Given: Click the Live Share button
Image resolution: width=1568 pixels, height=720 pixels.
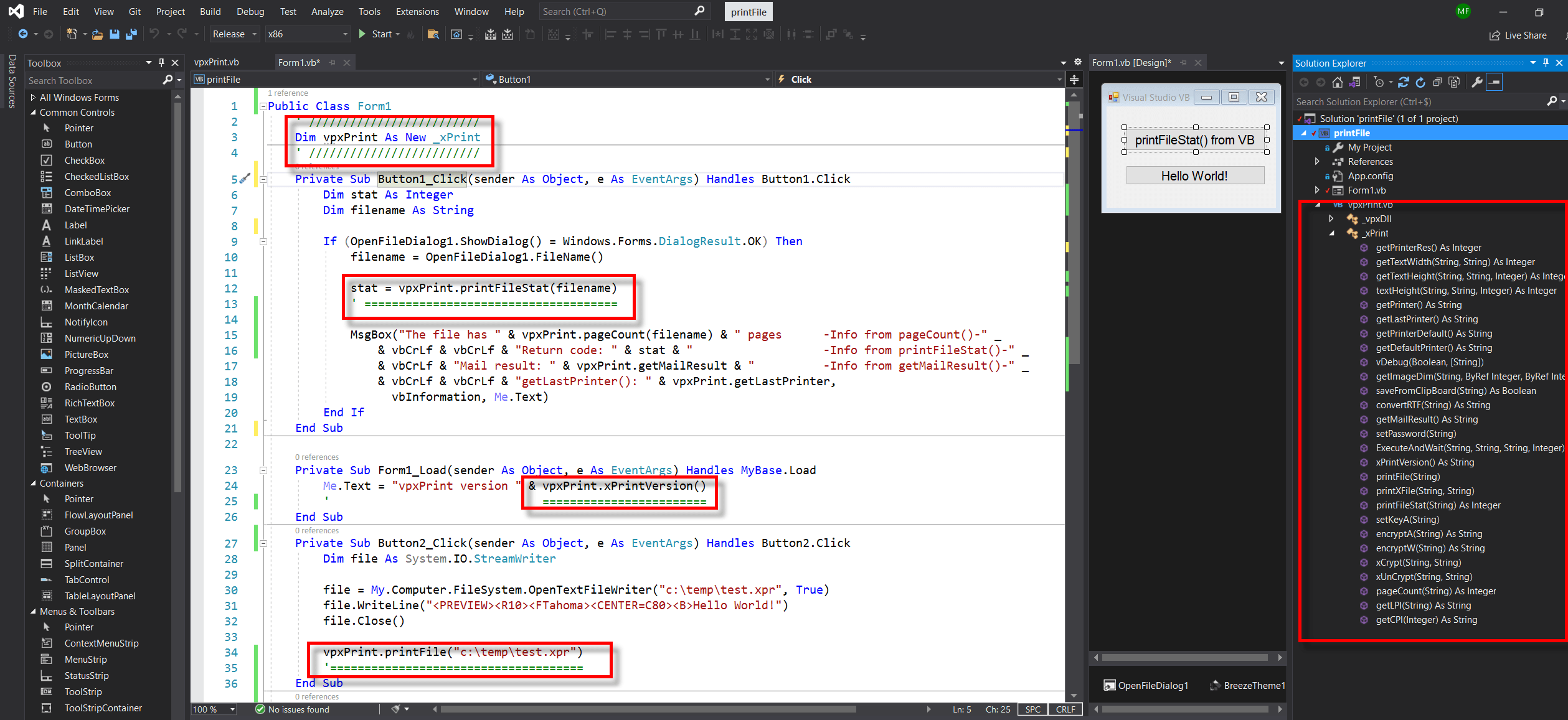Looking at the screenshot, I should pos(1518,35).
